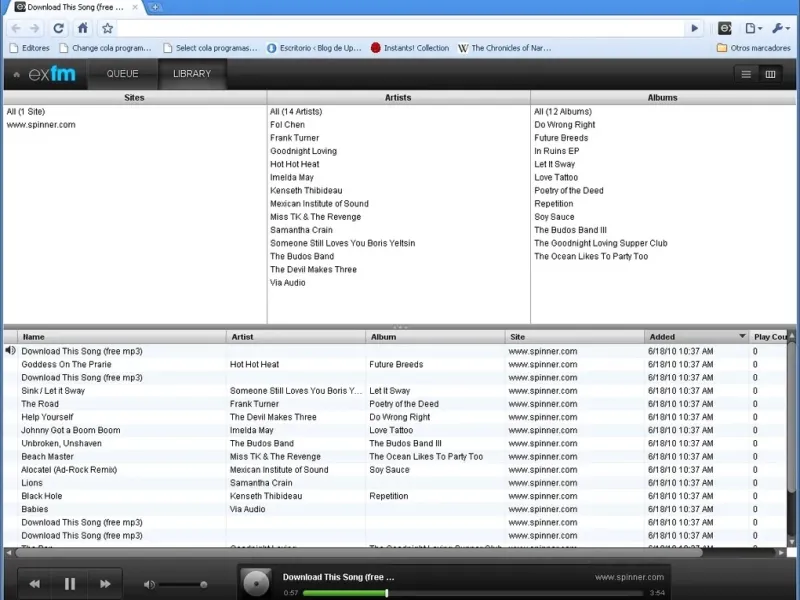800x600 pixels.
Task: Sort songs by Name column header
Action: click(x=122, y=337)
